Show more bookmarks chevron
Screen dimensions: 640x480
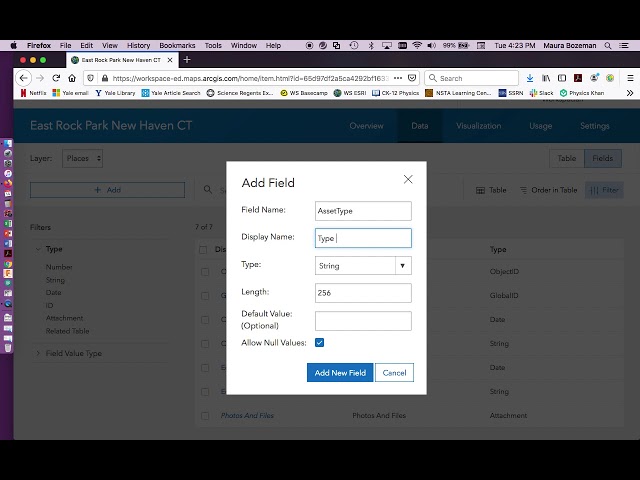tap(630, 93)
